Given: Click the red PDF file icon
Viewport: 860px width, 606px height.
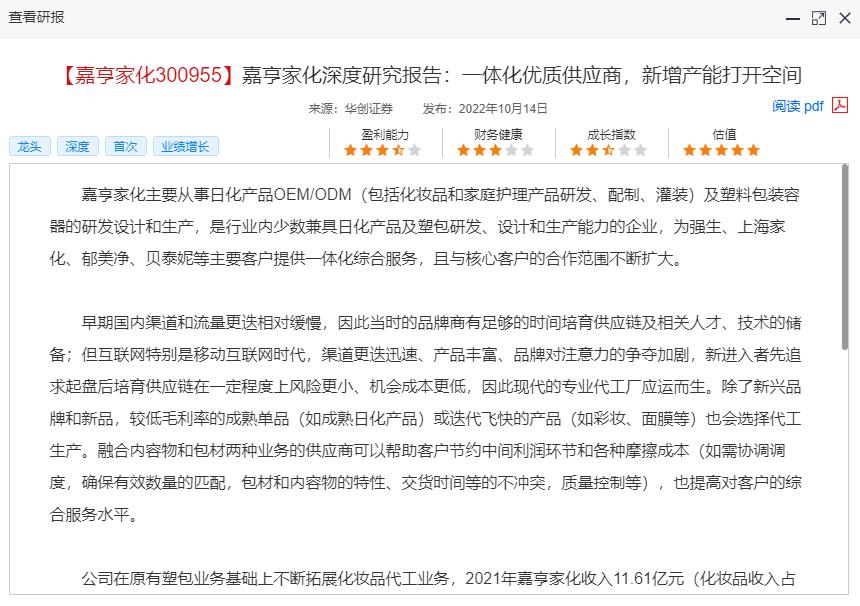Looking at the screenshot, I should (x=840, y=105).
